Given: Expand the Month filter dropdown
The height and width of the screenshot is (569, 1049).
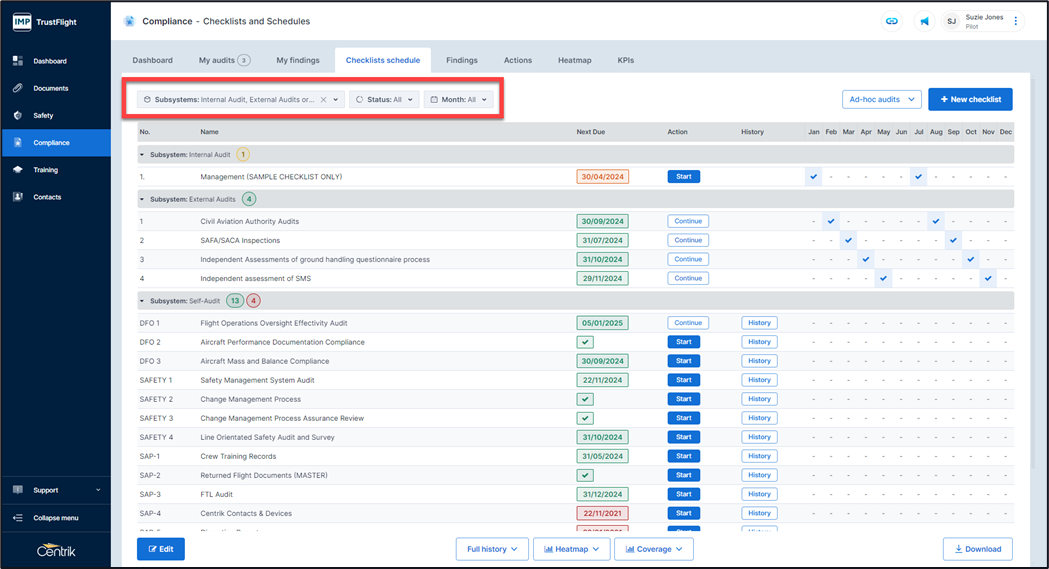Looking at the screenshot, I should pyautogui.click(x=459, y=100).
